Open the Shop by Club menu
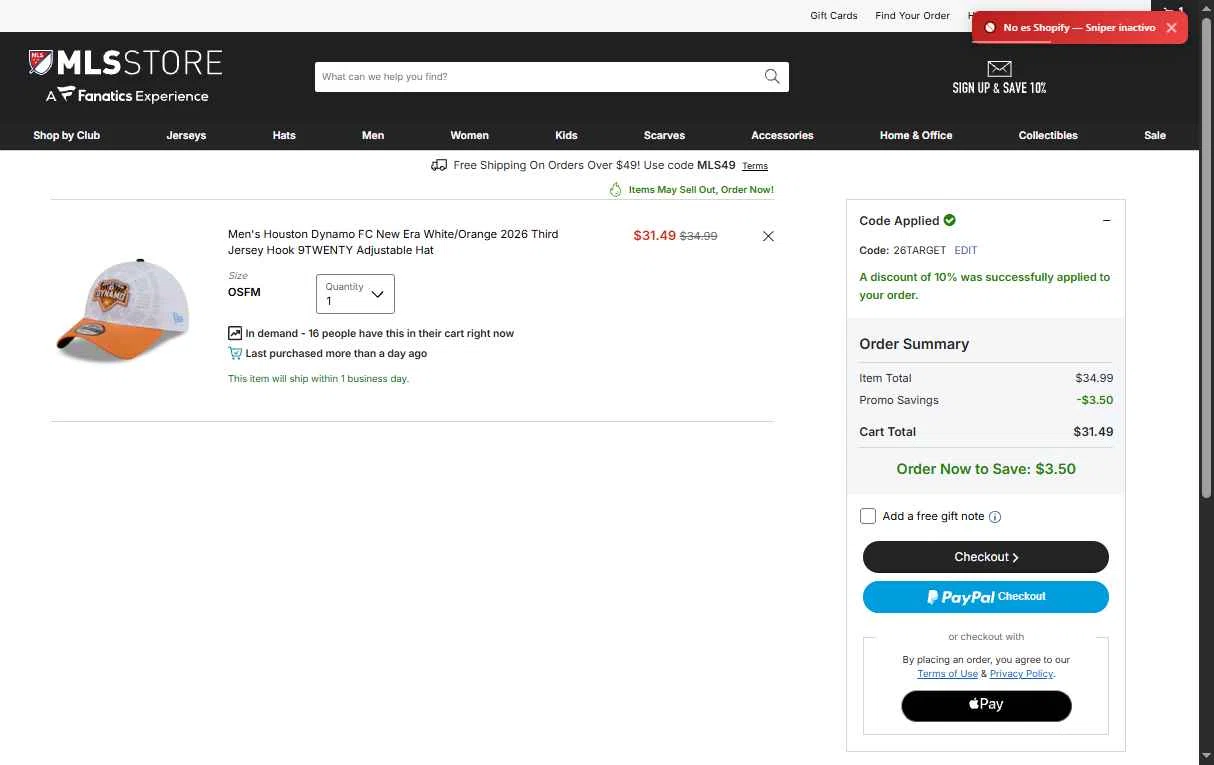 [67, 135]
